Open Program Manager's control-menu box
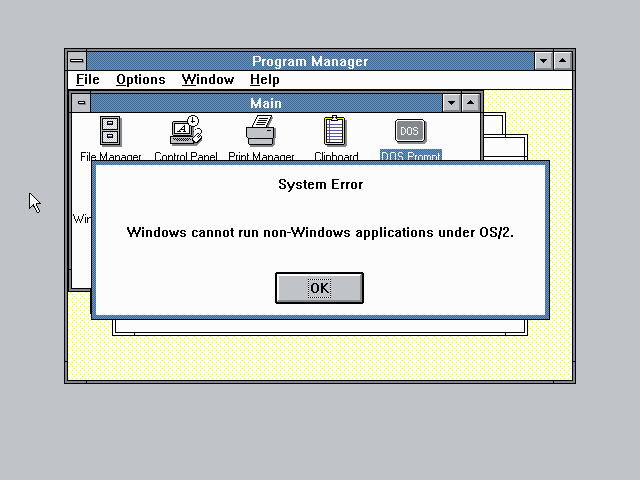The image size is (640, 480). [77, 61]
